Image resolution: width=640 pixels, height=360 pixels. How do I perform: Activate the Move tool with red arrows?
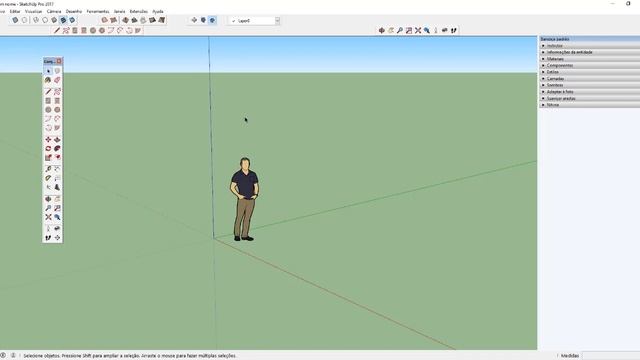pos(48,140)
